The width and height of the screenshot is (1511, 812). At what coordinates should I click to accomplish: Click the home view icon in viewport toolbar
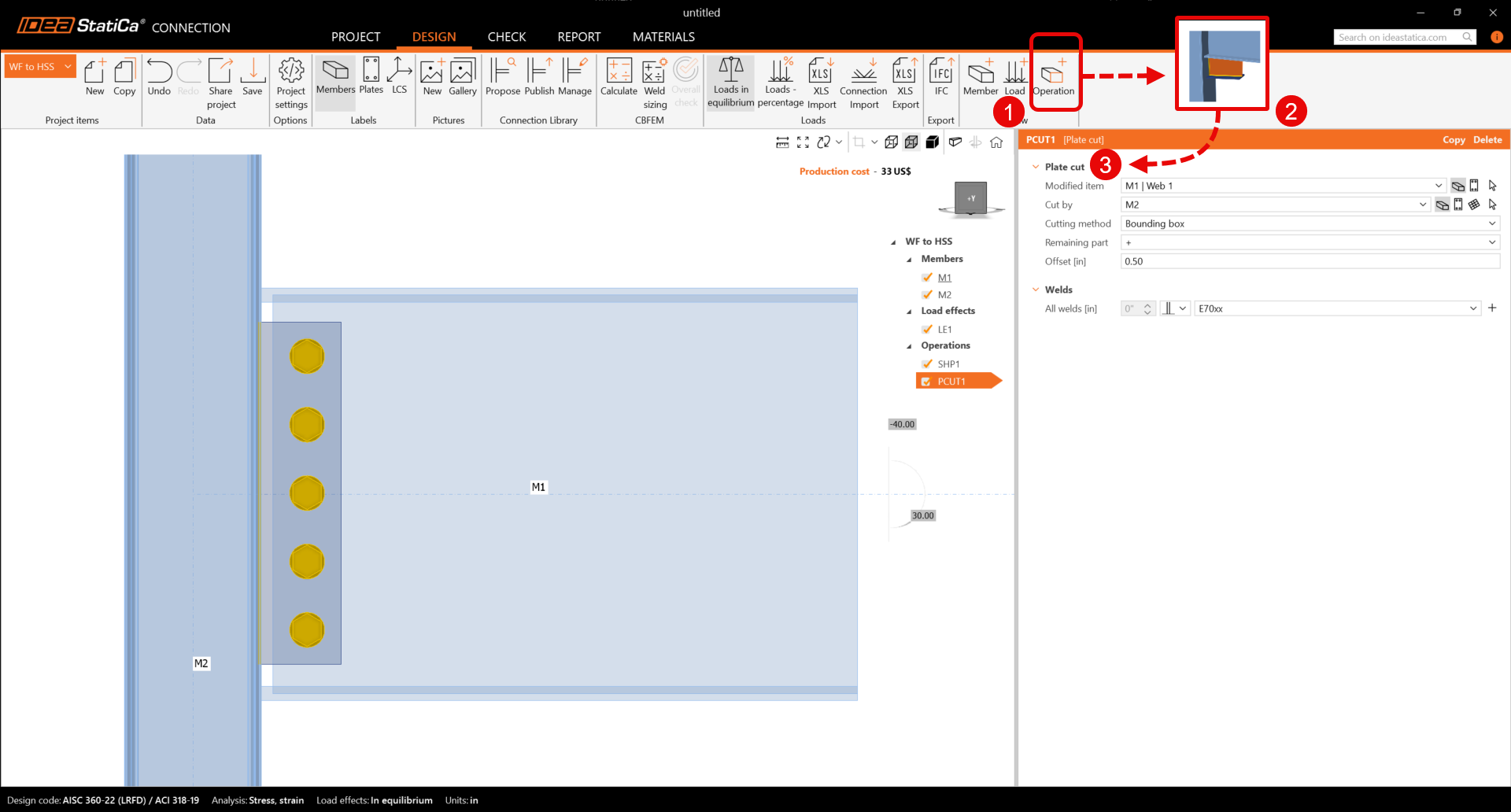coord(996,142)
